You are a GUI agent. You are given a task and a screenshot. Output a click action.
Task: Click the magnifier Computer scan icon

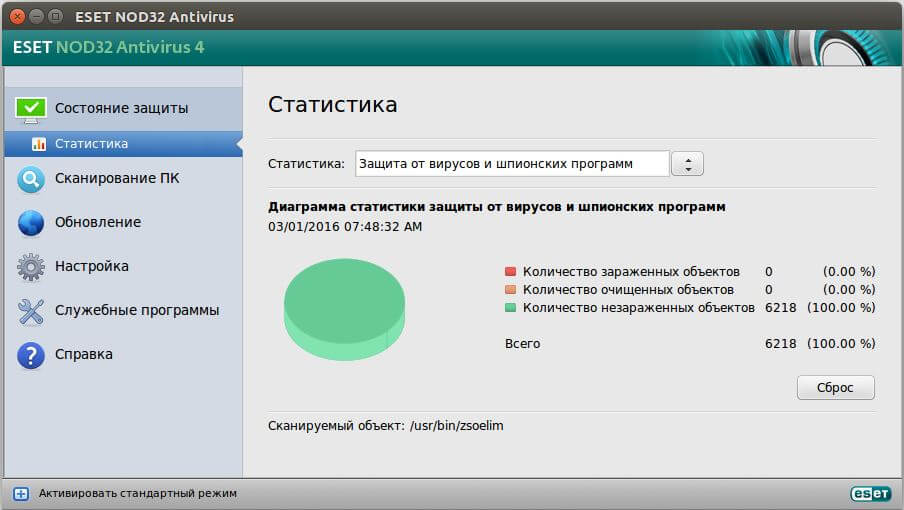31,179
